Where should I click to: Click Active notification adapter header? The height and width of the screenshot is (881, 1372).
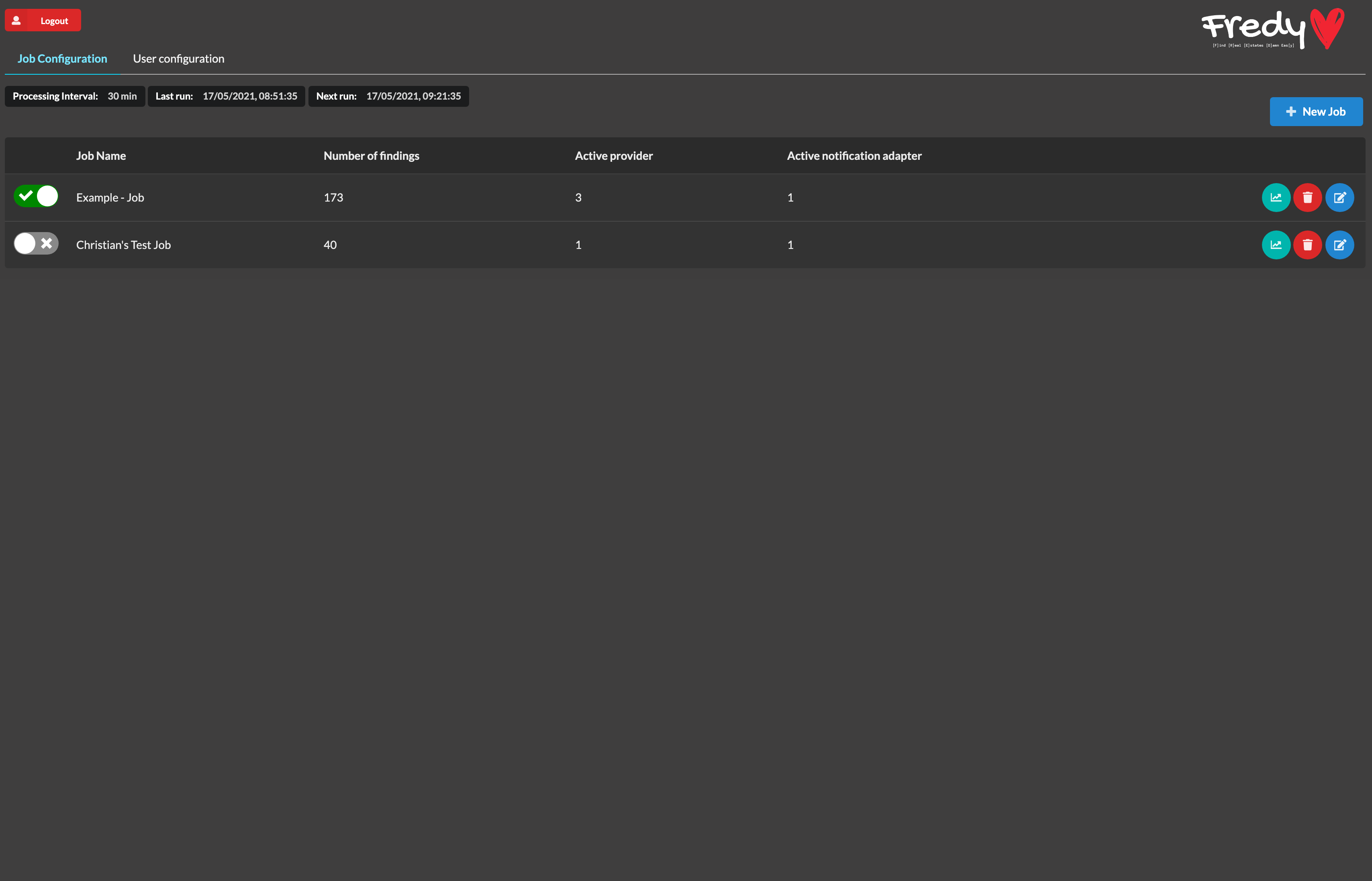854,156
